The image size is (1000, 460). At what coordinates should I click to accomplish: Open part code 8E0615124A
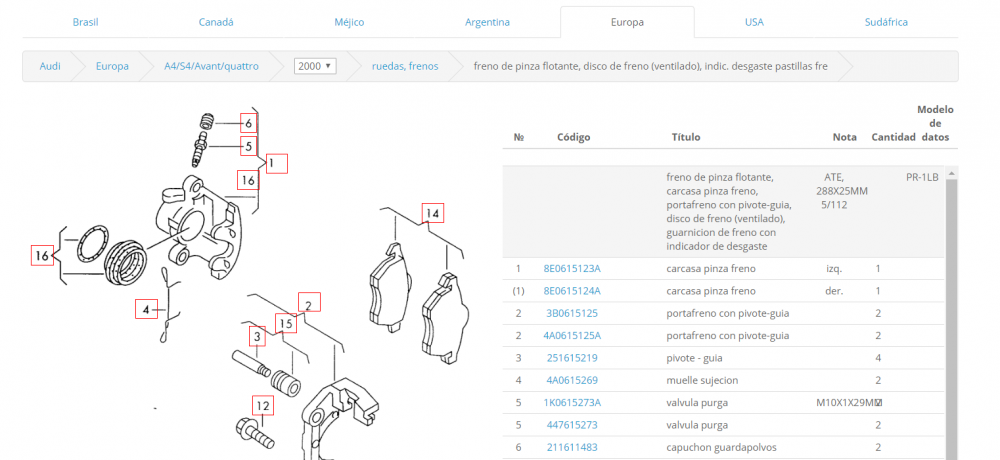pyautogui.click(x=572, y=291)
